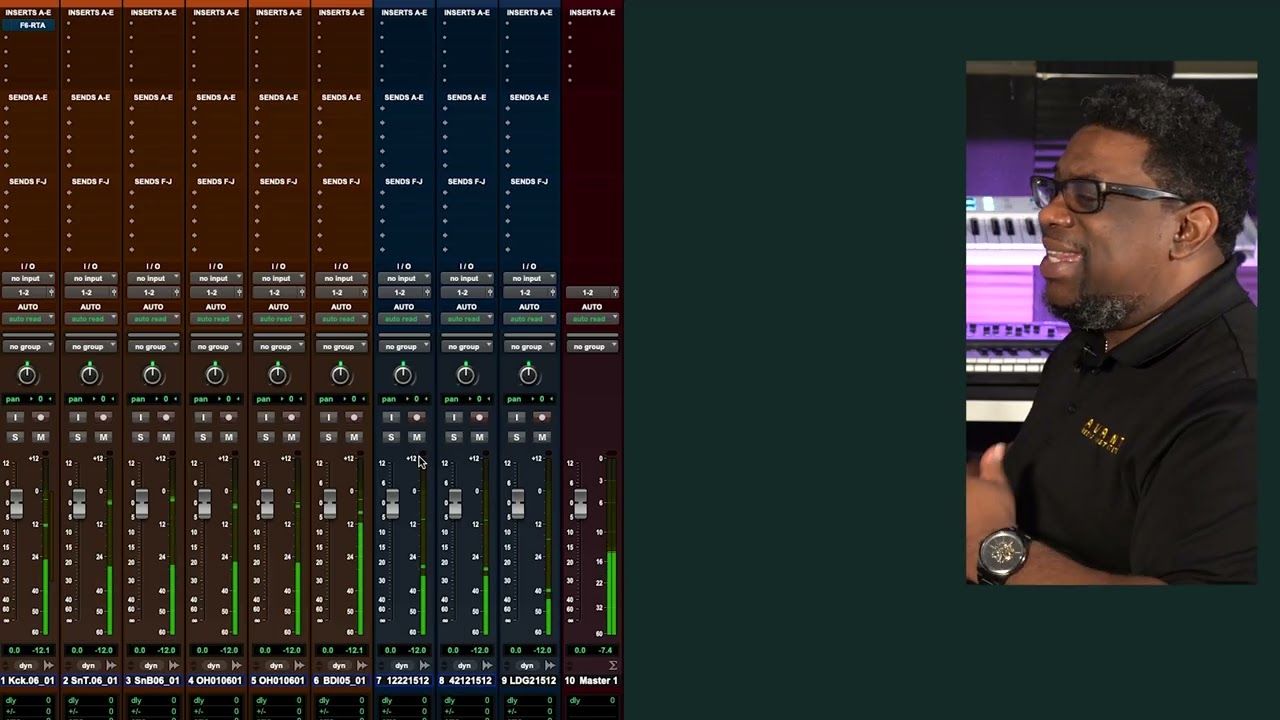Arm record on track 7 12221512
1280x720 pixels.
417,417
